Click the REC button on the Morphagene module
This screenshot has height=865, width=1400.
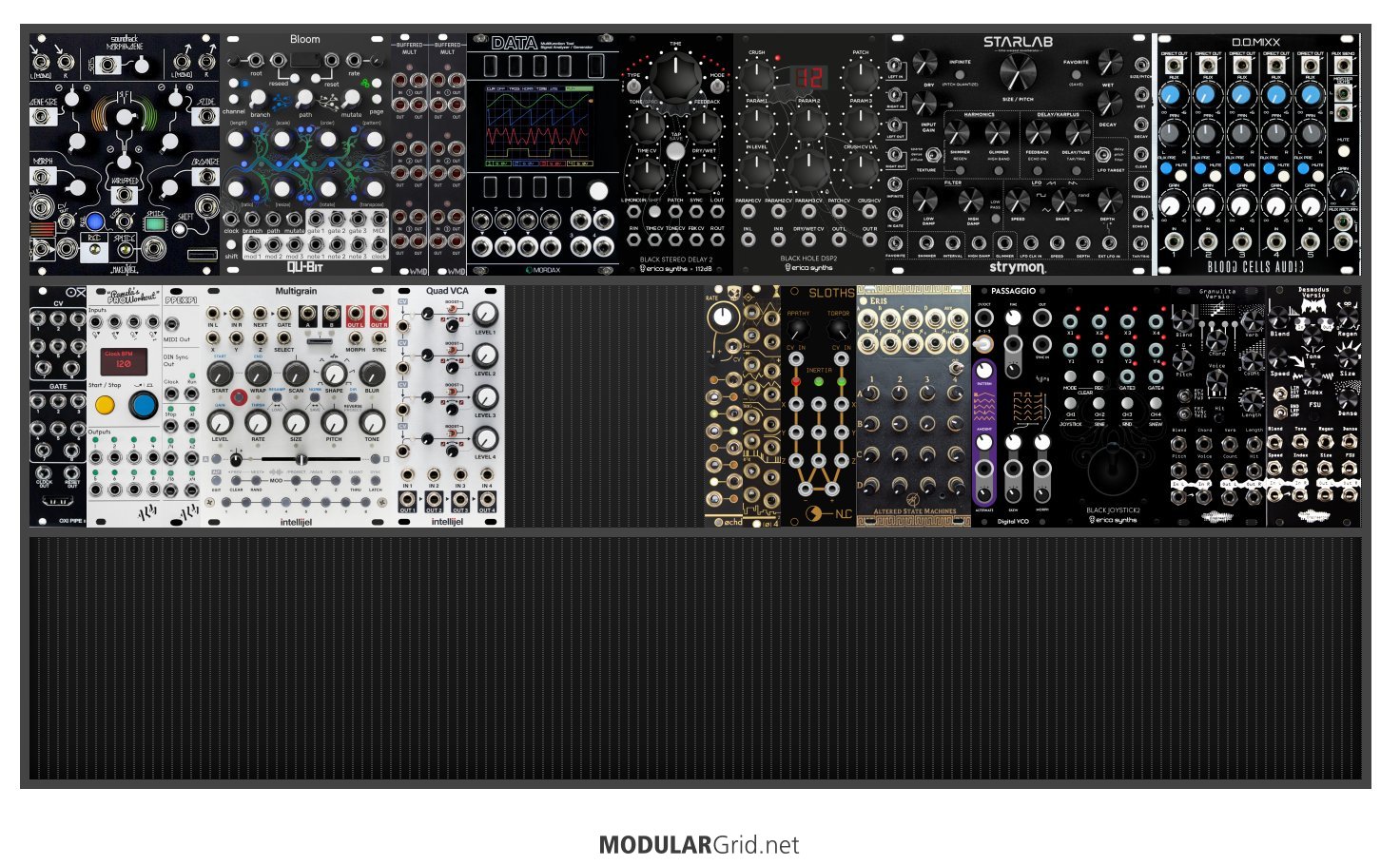[93, 221]
